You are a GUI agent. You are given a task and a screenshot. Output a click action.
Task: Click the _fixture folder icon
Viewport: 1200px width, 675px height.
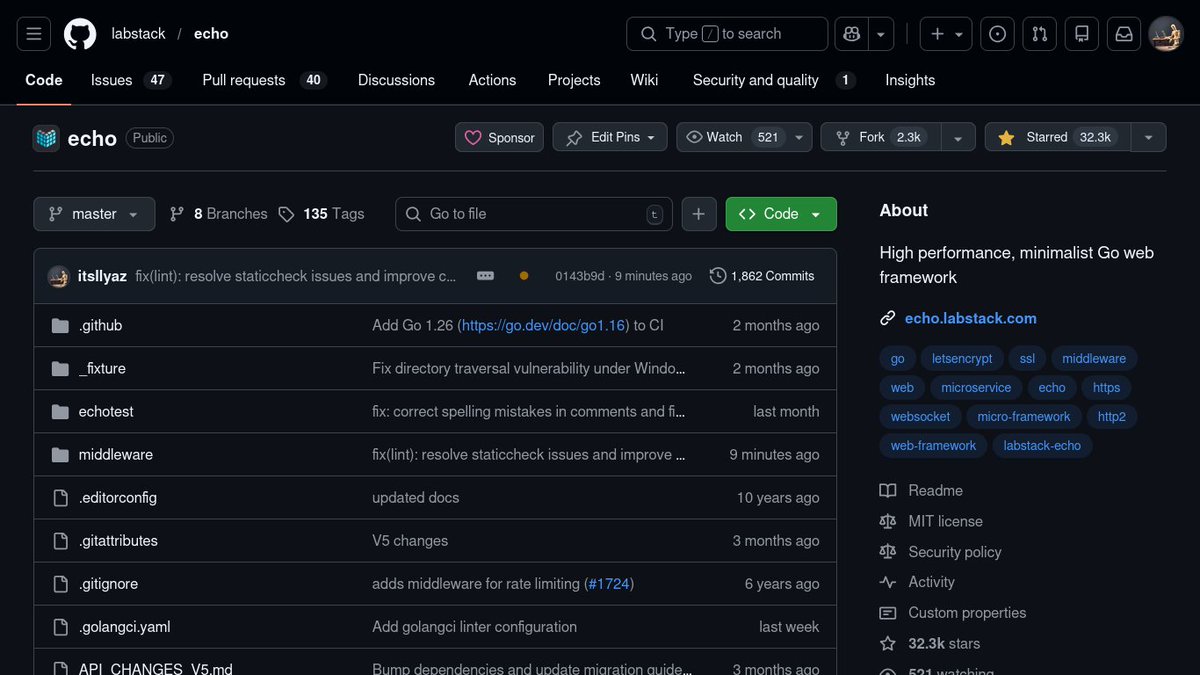click(60, 369)
